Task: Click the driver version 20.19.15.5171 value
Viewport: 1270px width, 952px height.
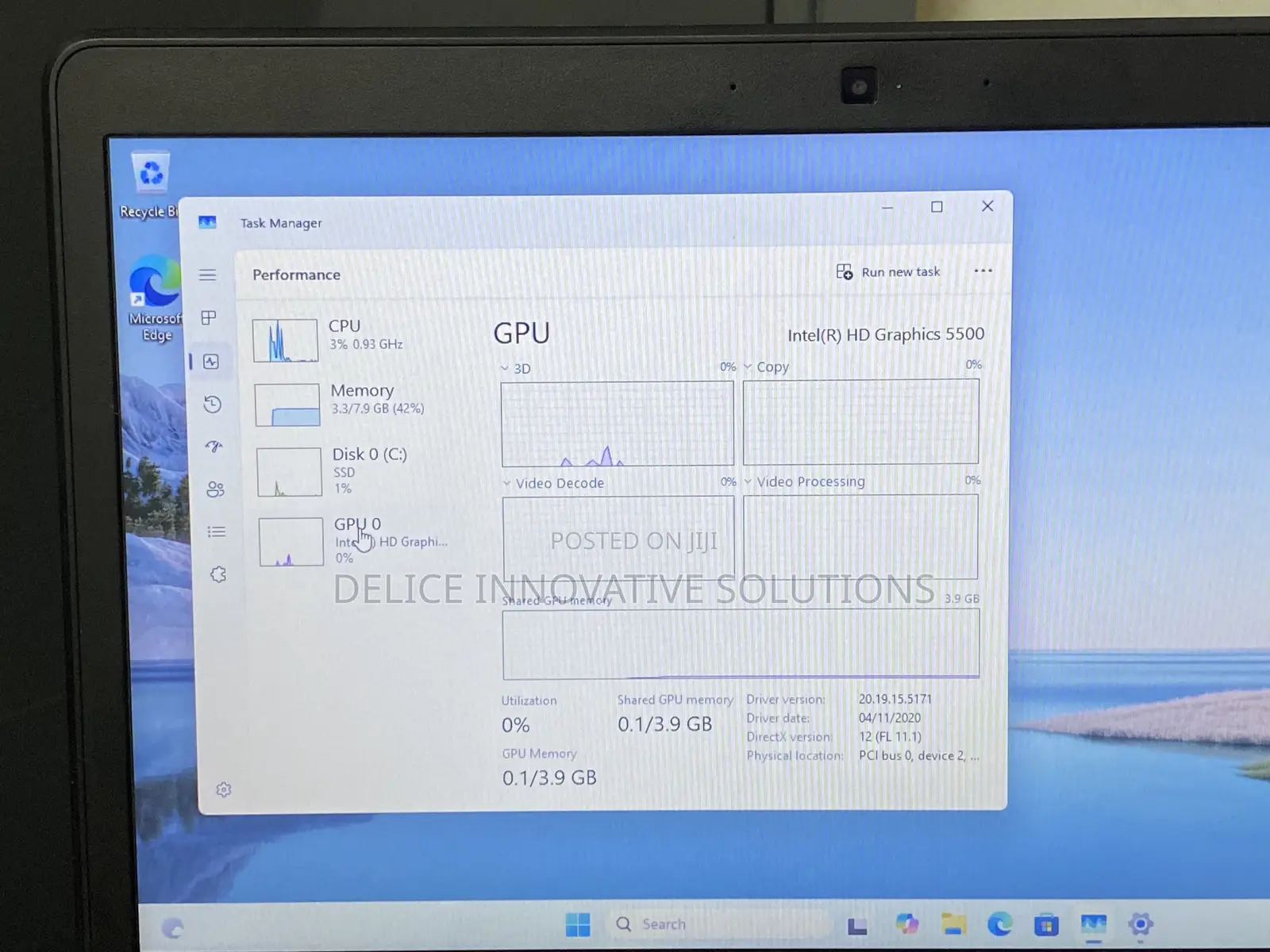Action: (x=895, y=699)
